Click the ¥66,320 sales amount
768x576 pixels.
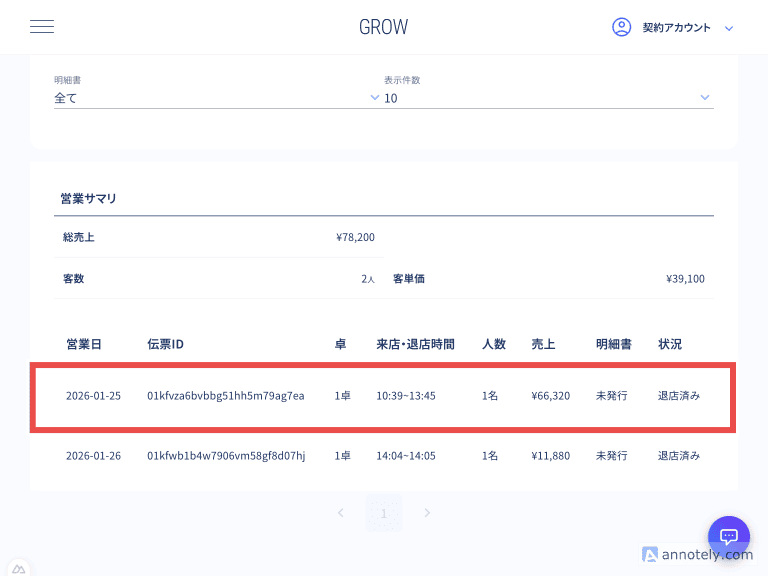coord(551,396)
